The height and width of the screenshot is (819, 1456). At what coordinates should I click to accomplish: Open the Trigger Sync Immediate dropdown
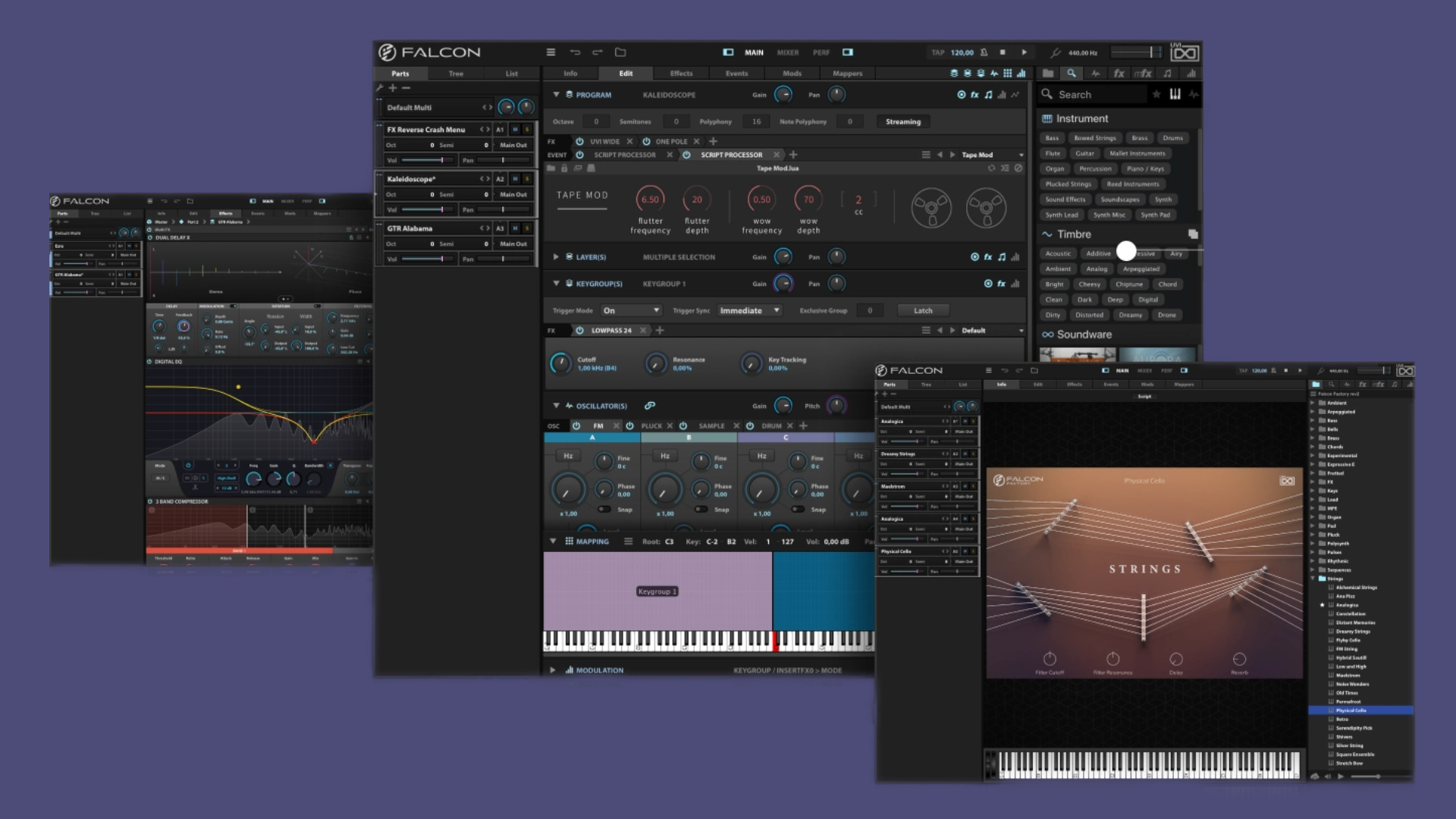coord(749,311)
